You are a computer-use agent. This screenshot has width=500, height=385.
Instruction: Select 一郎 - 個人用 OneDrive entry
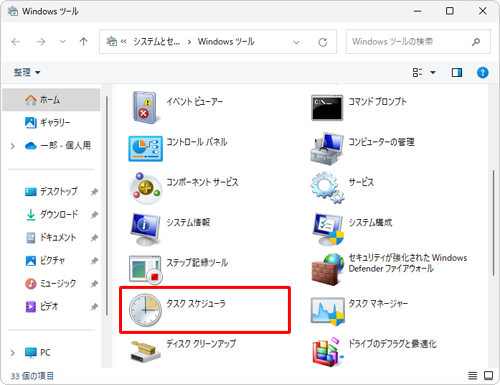click(51, 146)
